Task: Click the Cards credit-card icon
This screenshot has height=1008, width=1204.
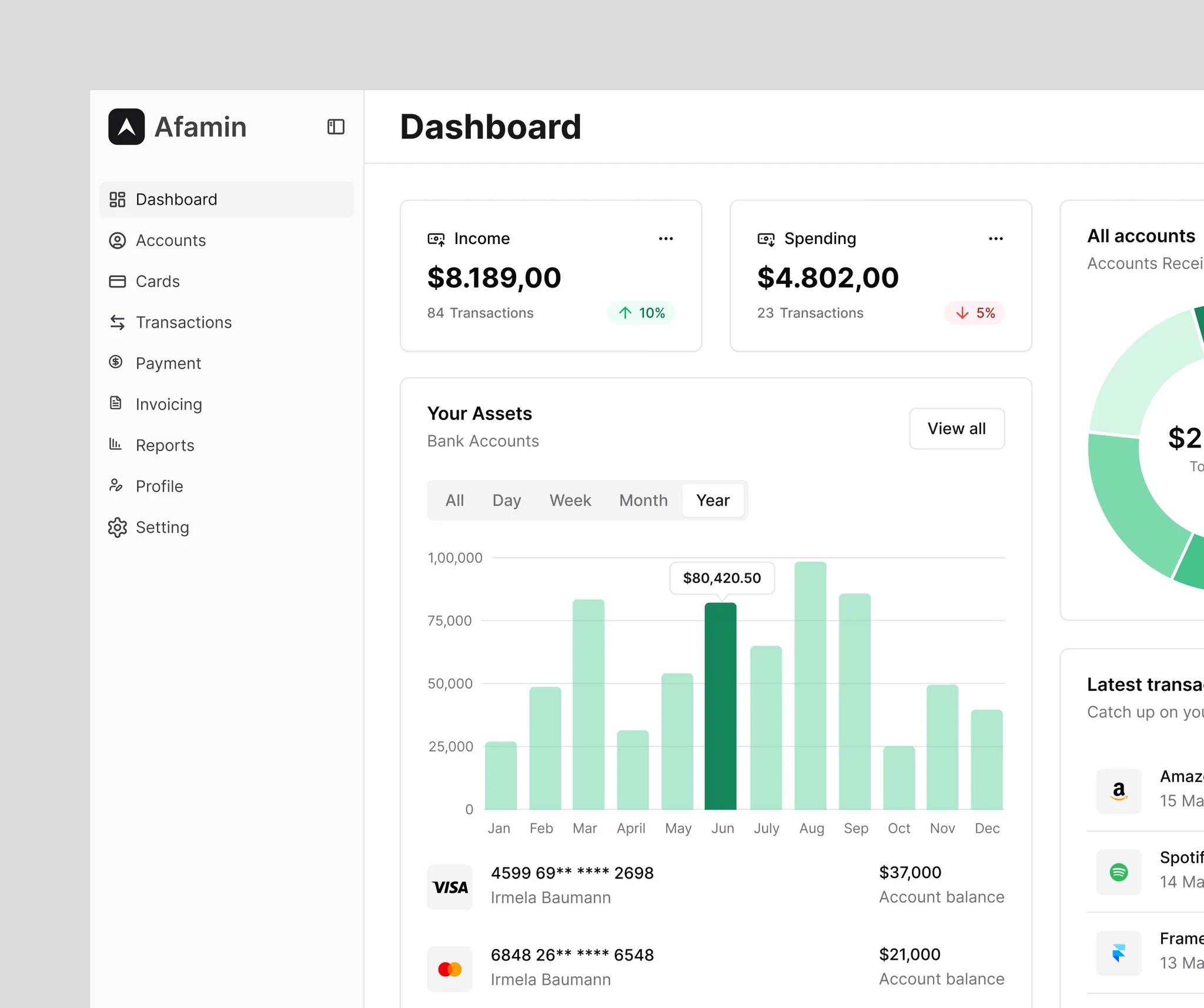Action: [118, 281]
